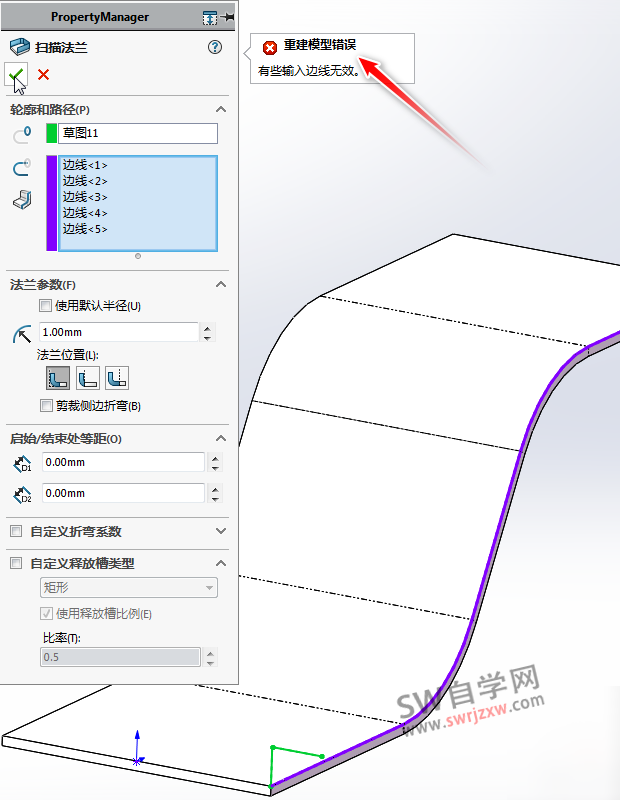Click the PropertyManager list icon in header
The width and height of the screenshot is (620, 800).
209,17
